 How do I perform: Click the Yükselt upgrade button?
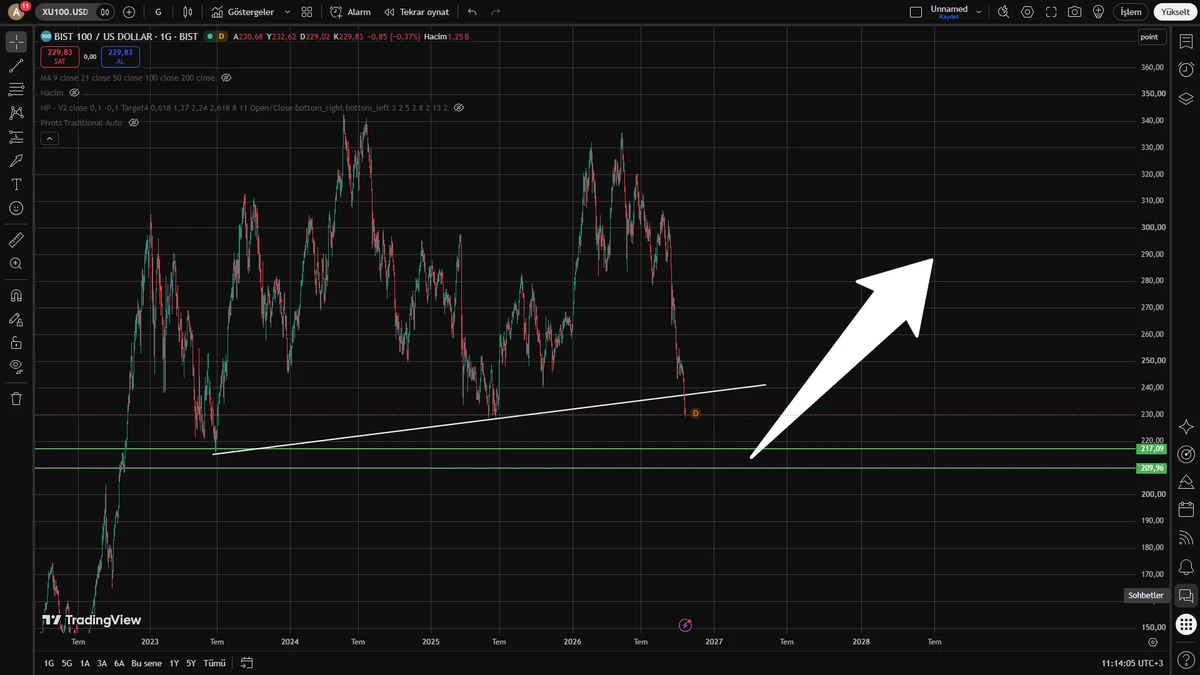click(x=1174, y=12)
